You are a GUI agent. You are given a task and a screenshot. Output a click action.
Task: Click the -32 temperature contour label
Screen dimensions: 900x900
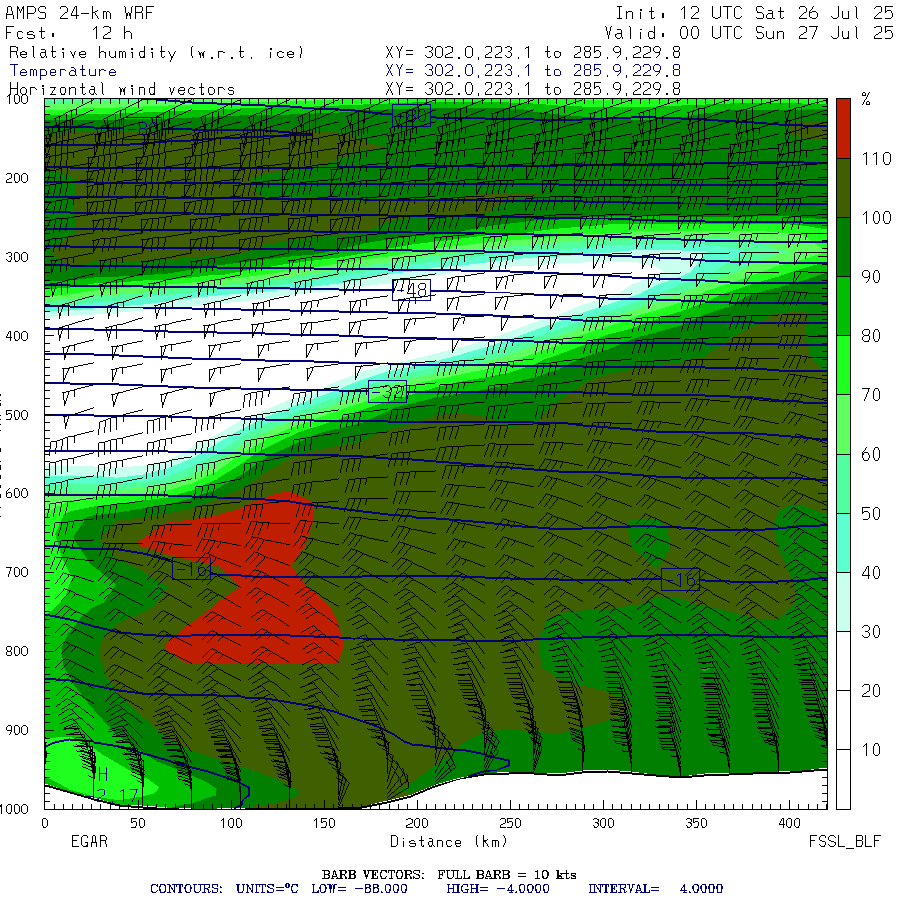click(387, 391)
